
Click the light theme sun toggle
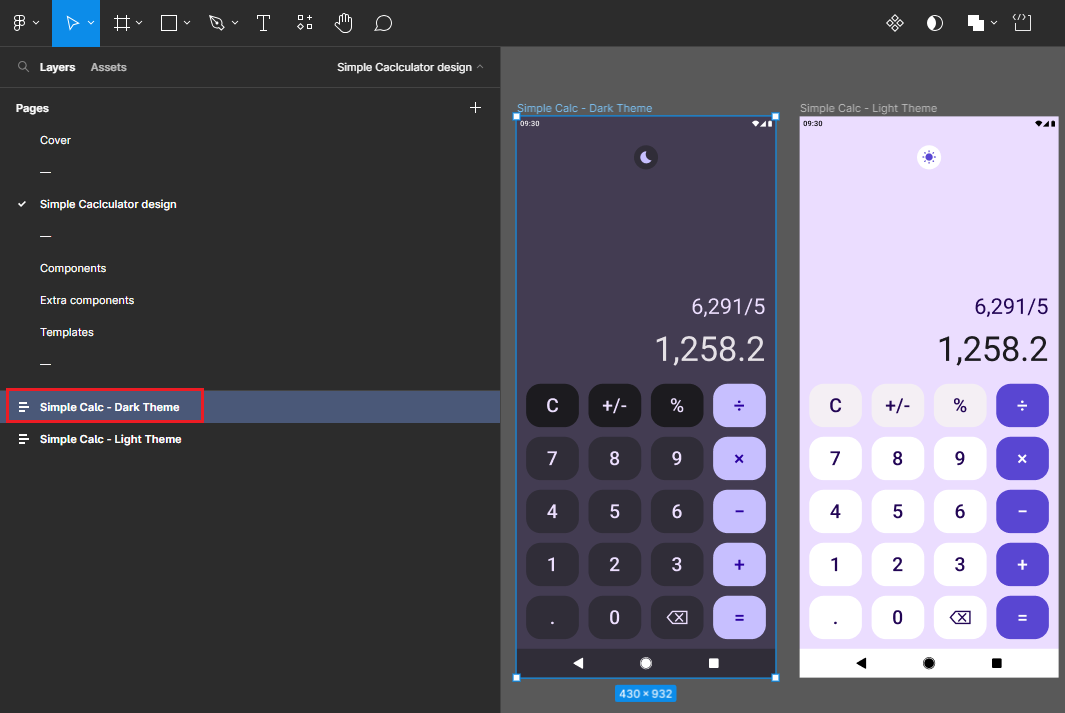pos(929,157)
